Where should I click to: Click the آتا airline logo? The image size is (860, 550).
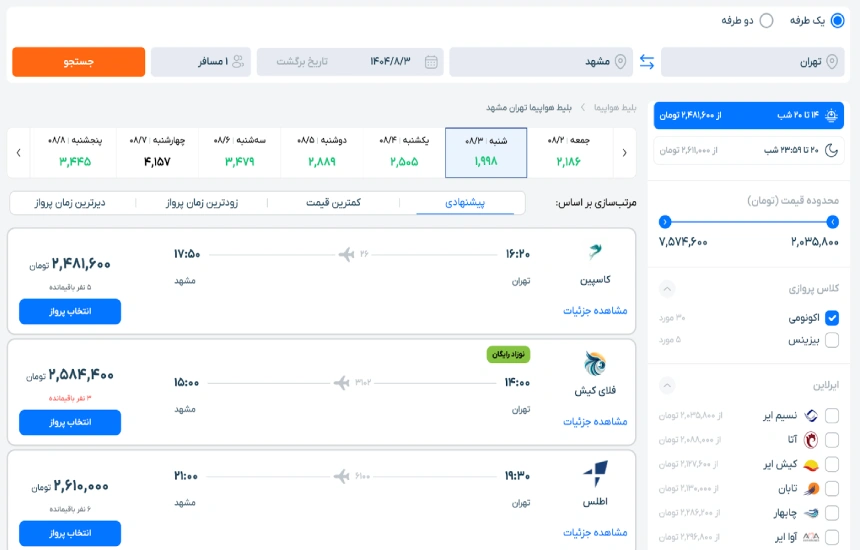[x=811, y=440]
